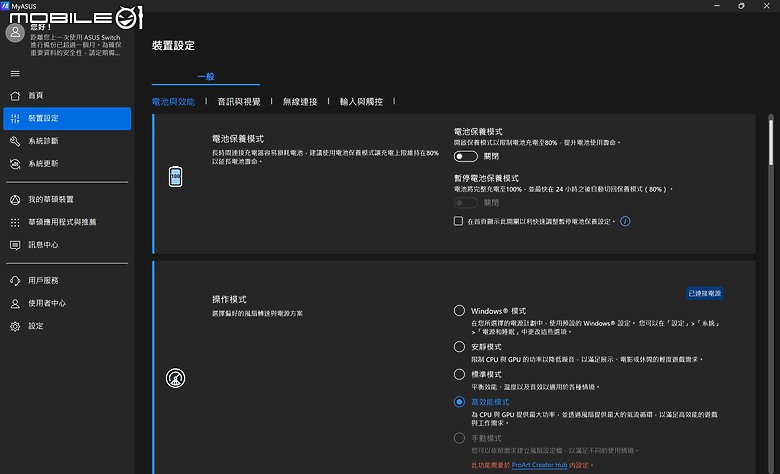Toggle the 電池保養模式 switch
Viewport: 780px width, 474px height.
466,156
